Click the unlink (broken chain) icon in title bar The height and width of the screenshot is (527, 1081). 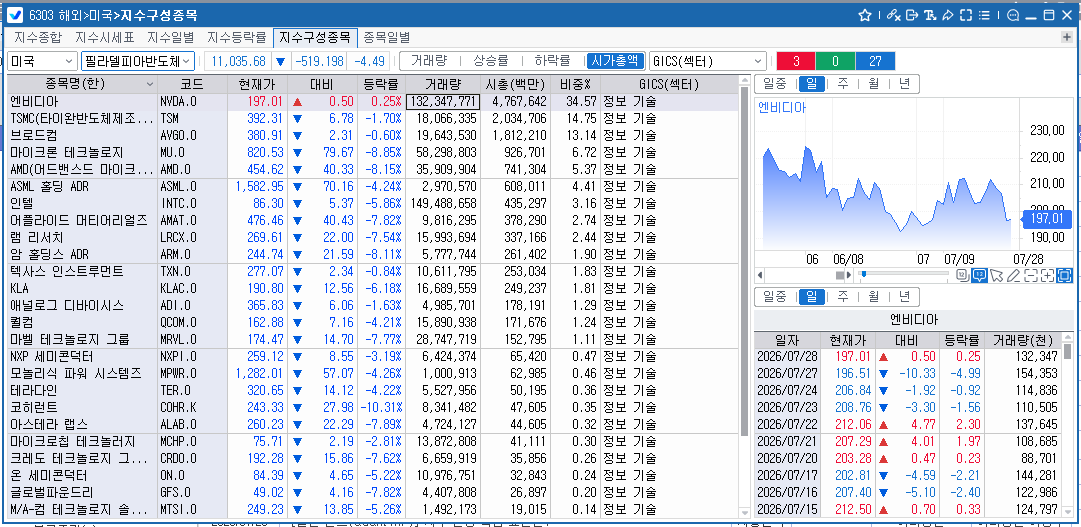click(894, 15)
